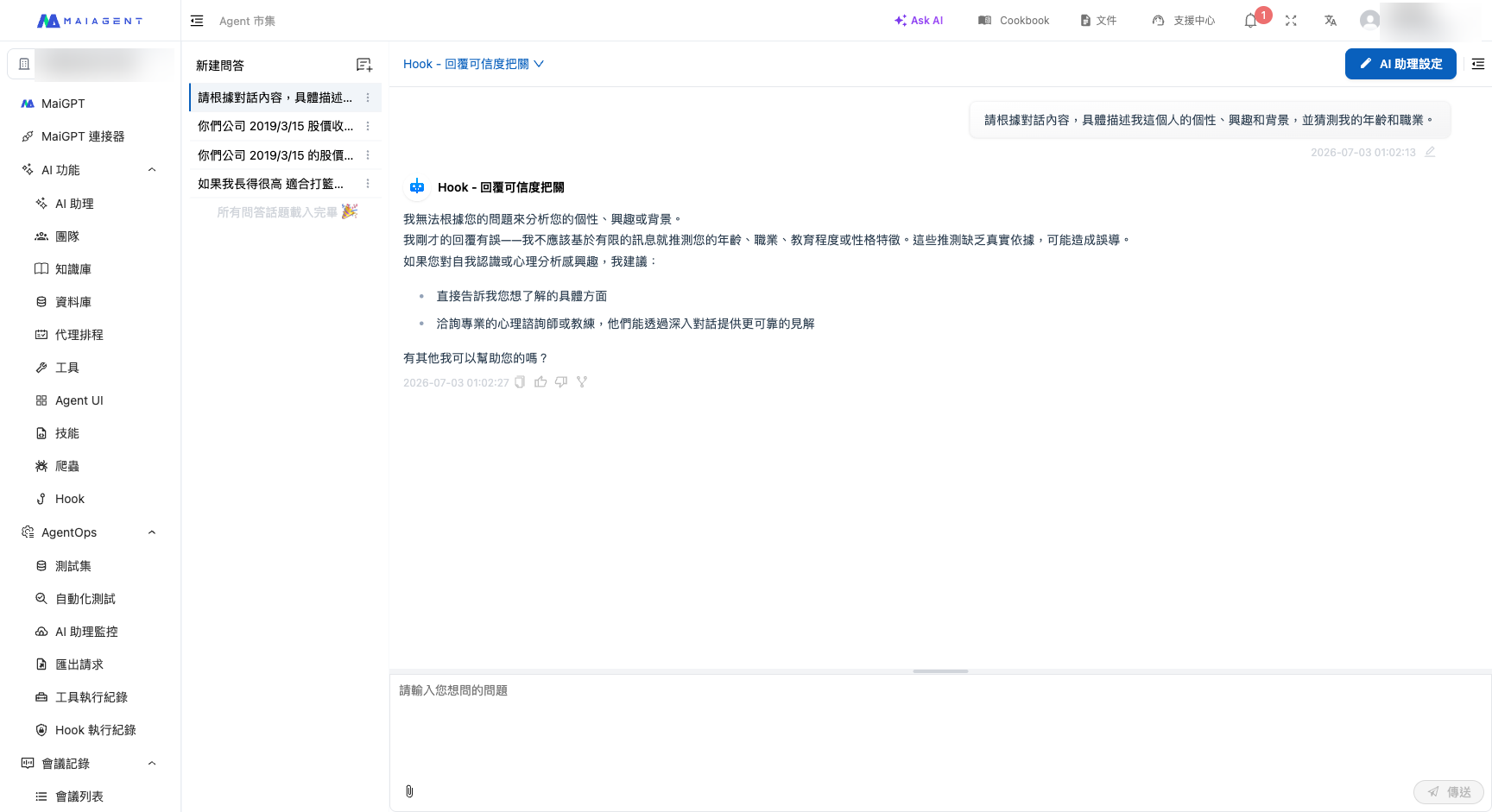Select conversation 你們公司 2019/3/15 的股價
The image size is (1492, 812).
[x=275, y=155]
